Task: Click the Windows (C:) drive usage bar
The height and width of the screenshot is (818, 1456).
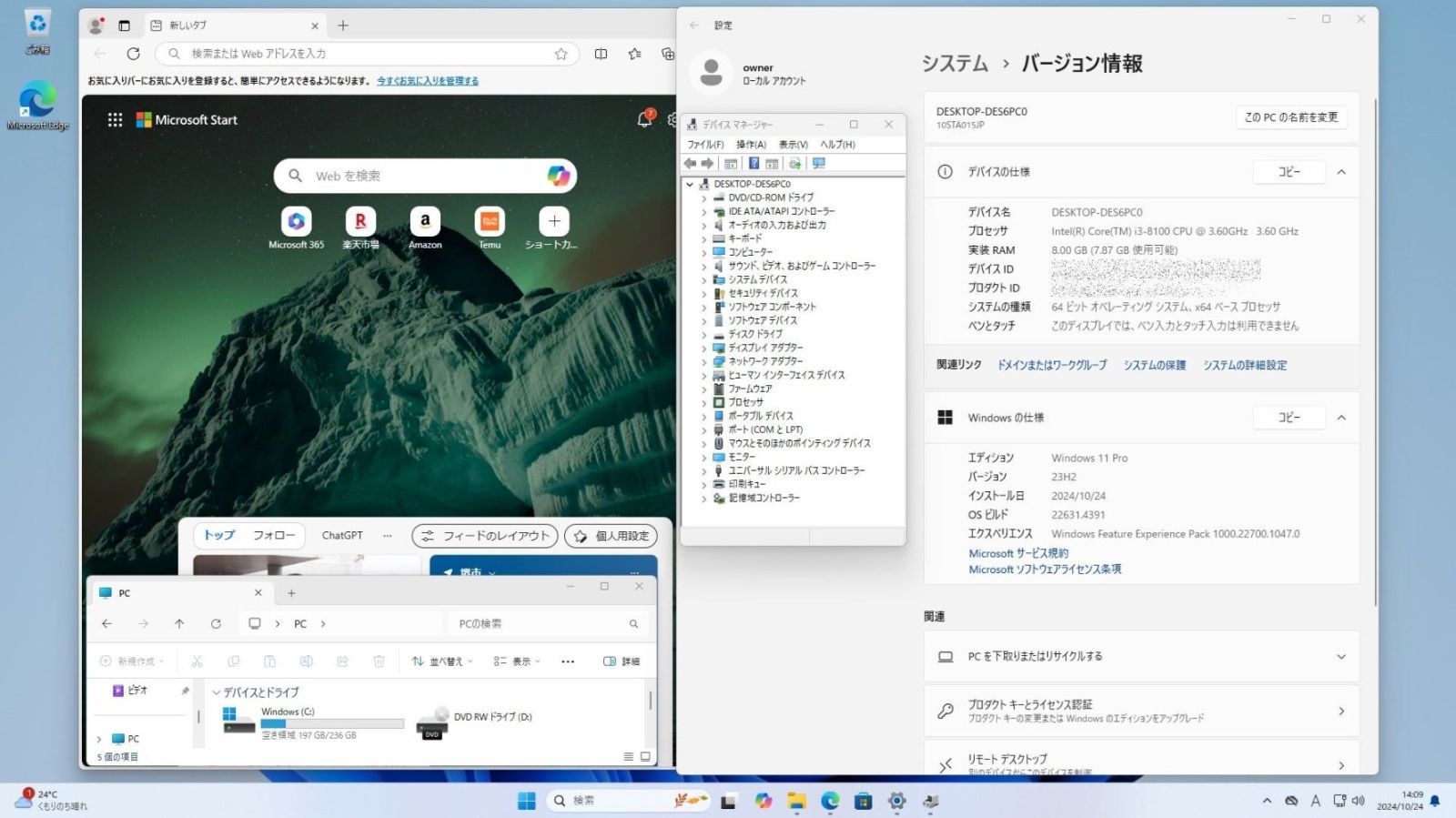Action: pyautogui.click(x=332, y=724)
